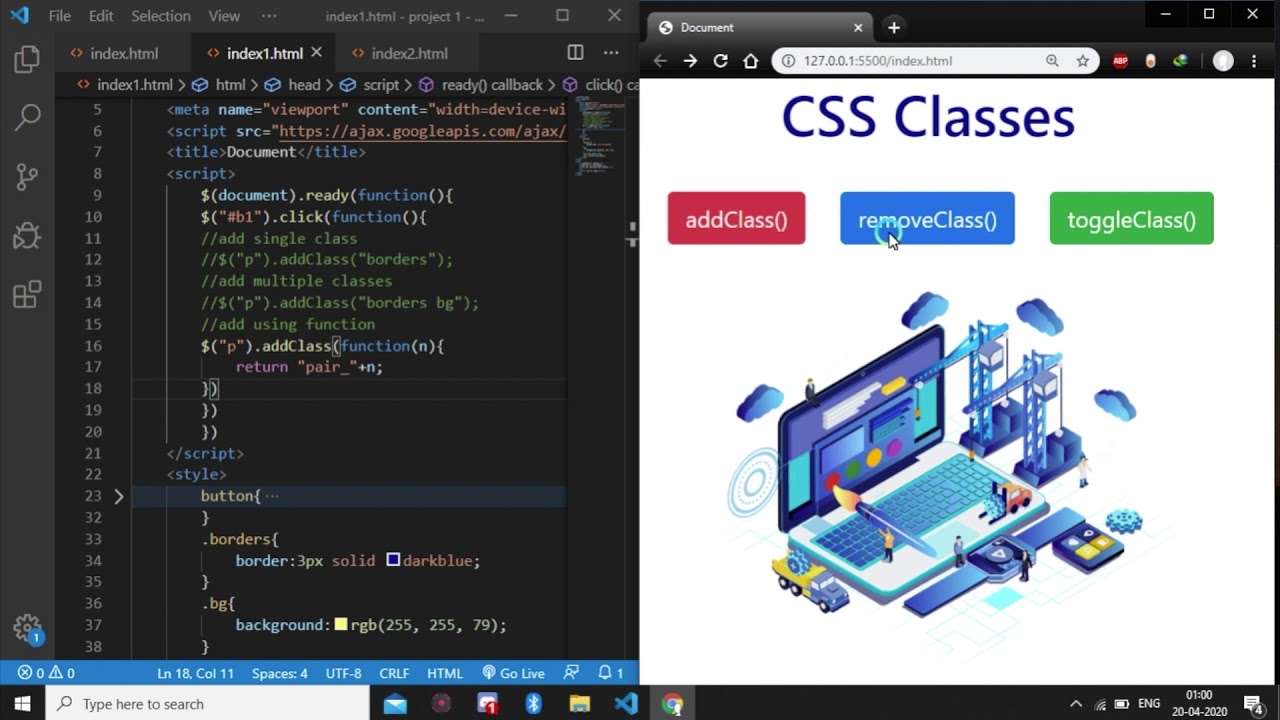
Task: Click the UTF-8 encoding indicator
Action: click(x=343, y=673)
